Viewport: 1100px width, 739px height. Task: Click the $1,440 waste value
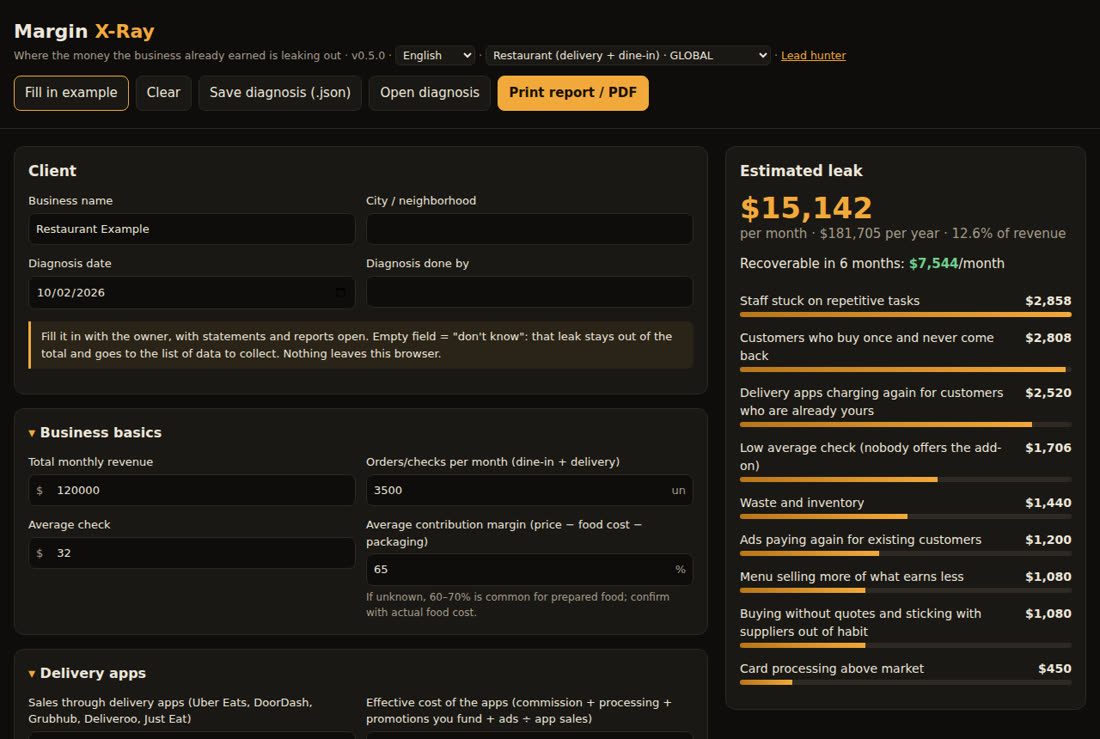click(x=1048, y=503)
